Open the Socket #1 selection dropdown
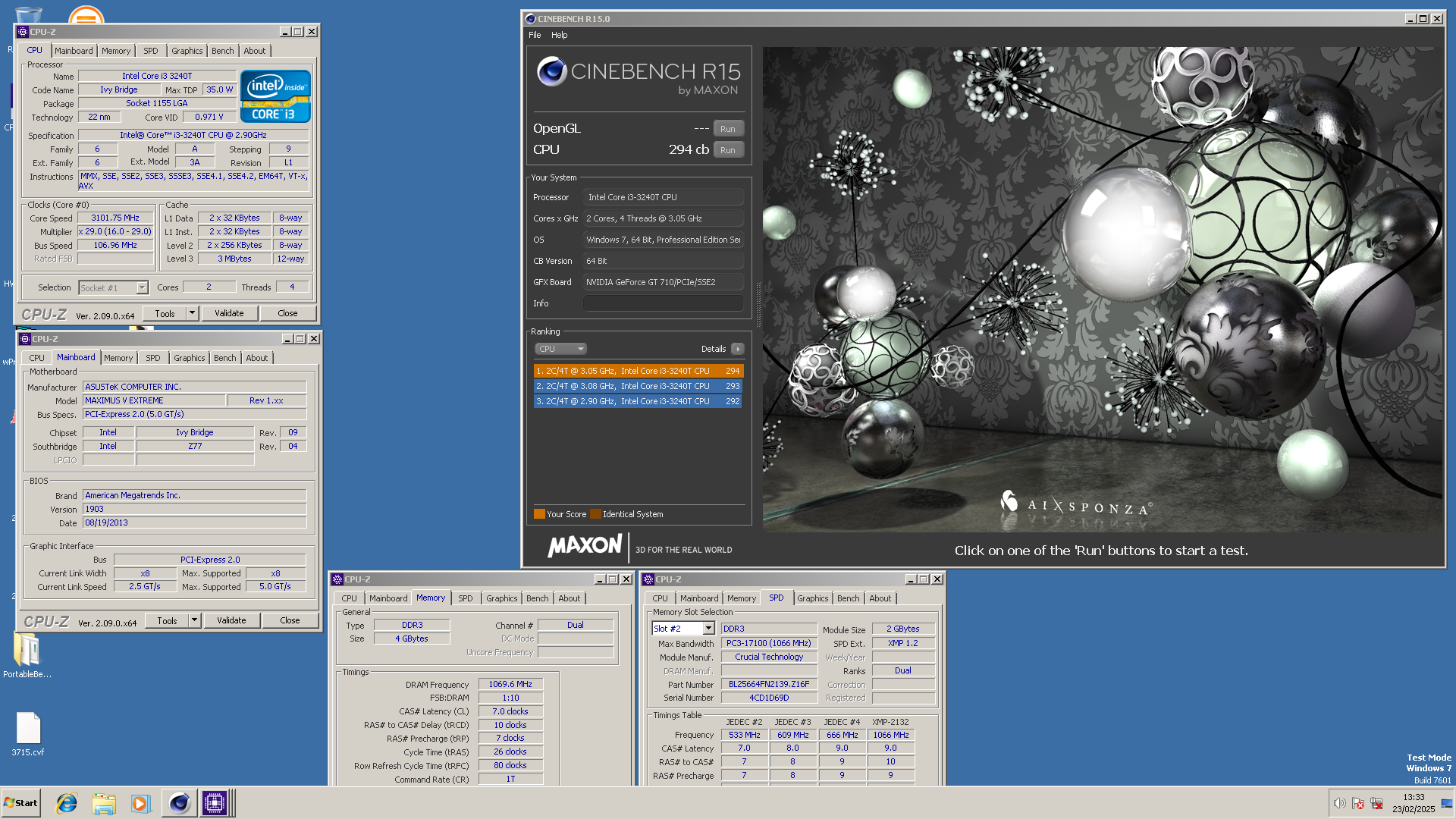The image size is (1456, 819). (142, 288)
